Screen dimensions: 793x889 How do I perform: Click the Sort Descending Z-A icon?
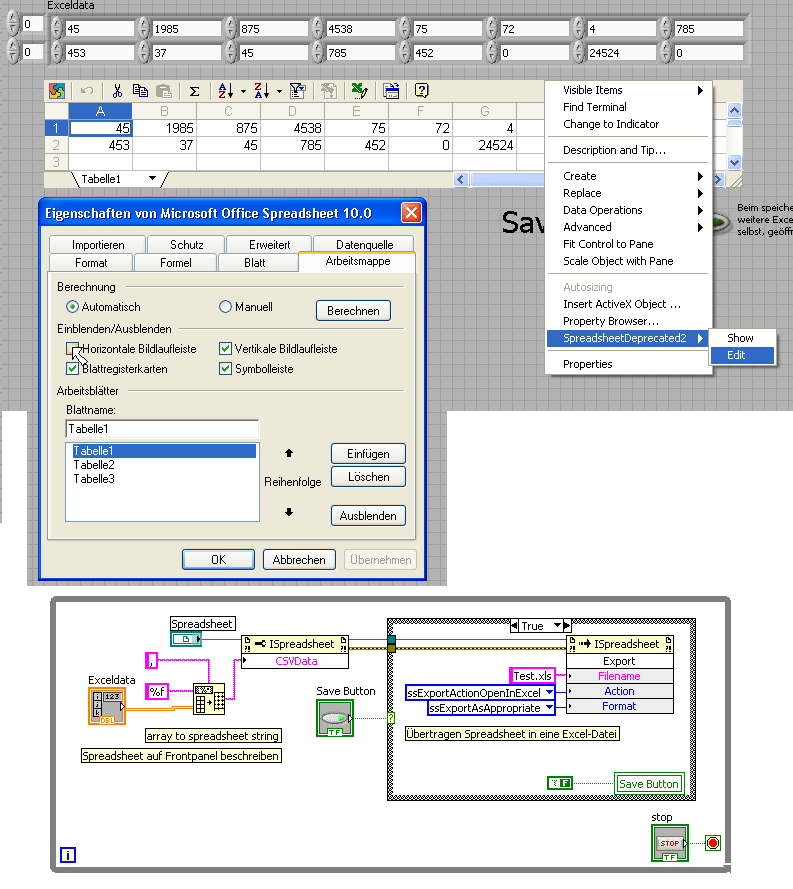261,91
